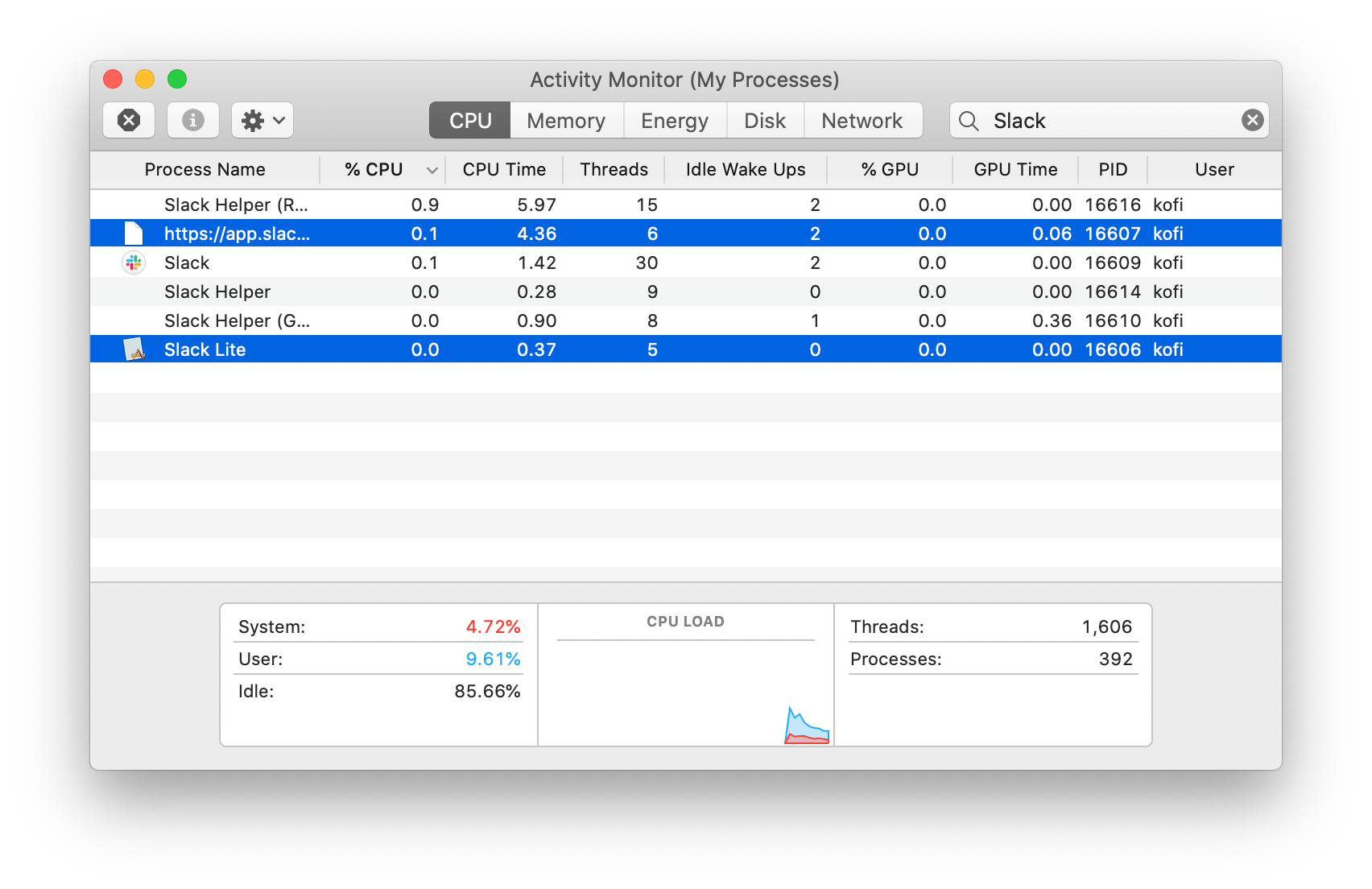Click the total Threads count 1,606

[1106, 626]
